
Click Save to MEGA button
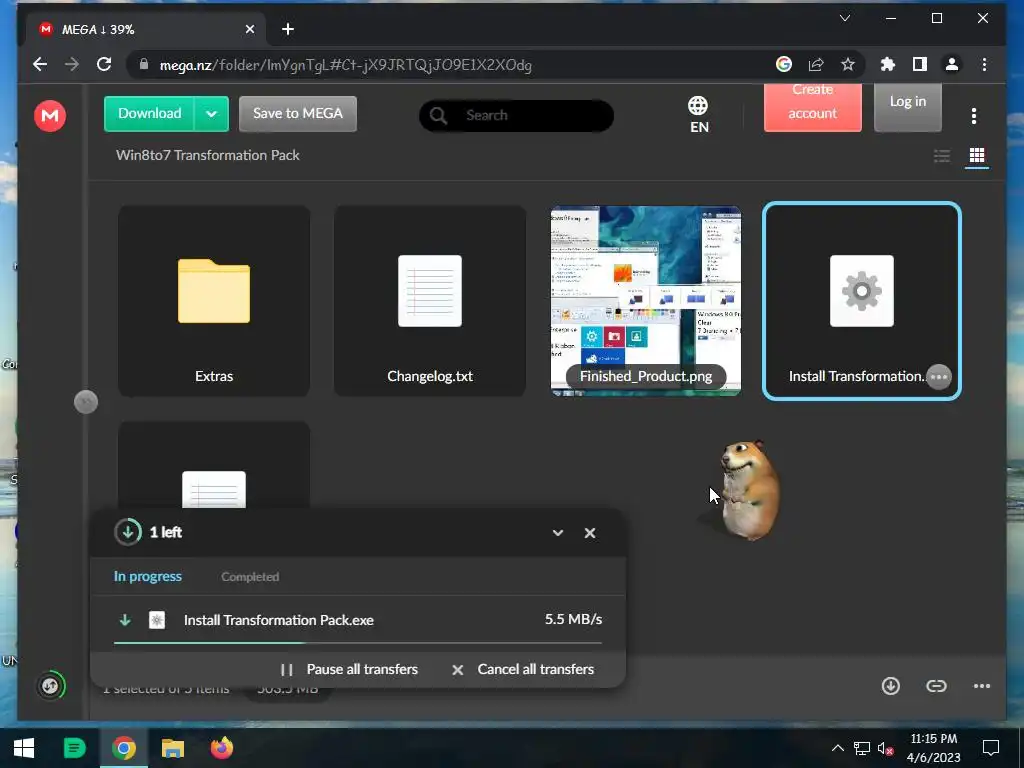[x=298, y=114]
